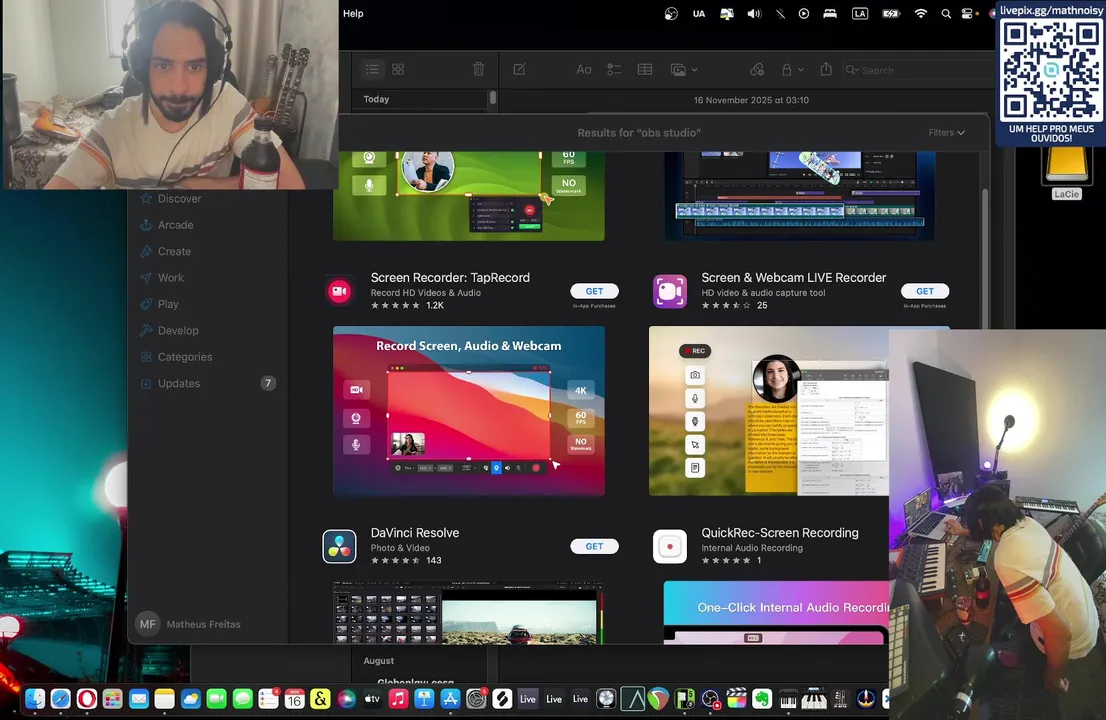Create a new note with compose icon
1106x720 pixels.
pyautogui.click(x=519, y=69)
